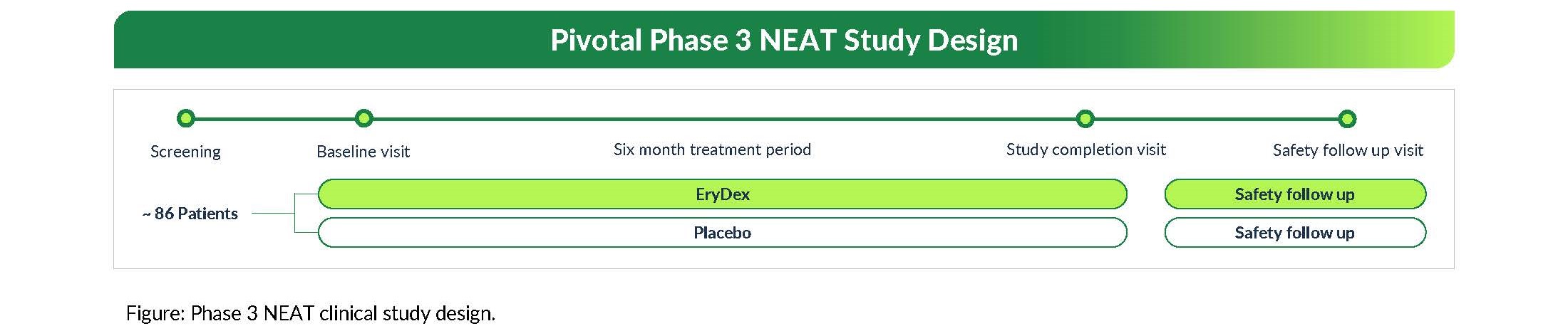
Task: Click the Pivotal Phase 3 NEAT Study Design title
Action: pos(783,40)
